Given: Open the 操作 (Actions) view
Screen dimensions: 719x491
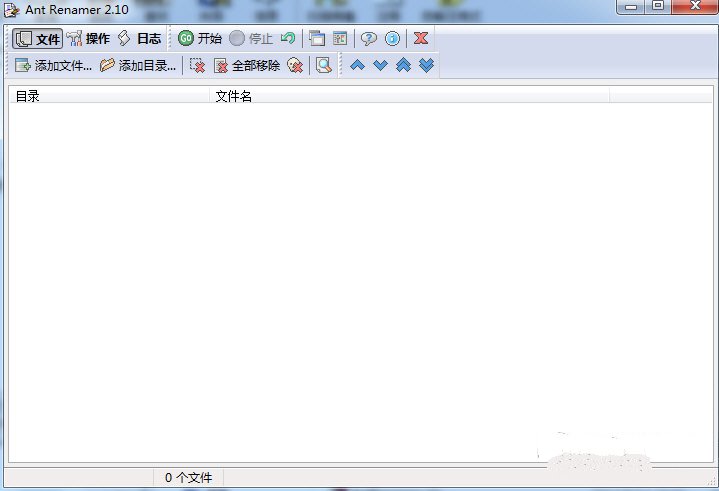Looking at the screenshot, I should tap(88, 39).
